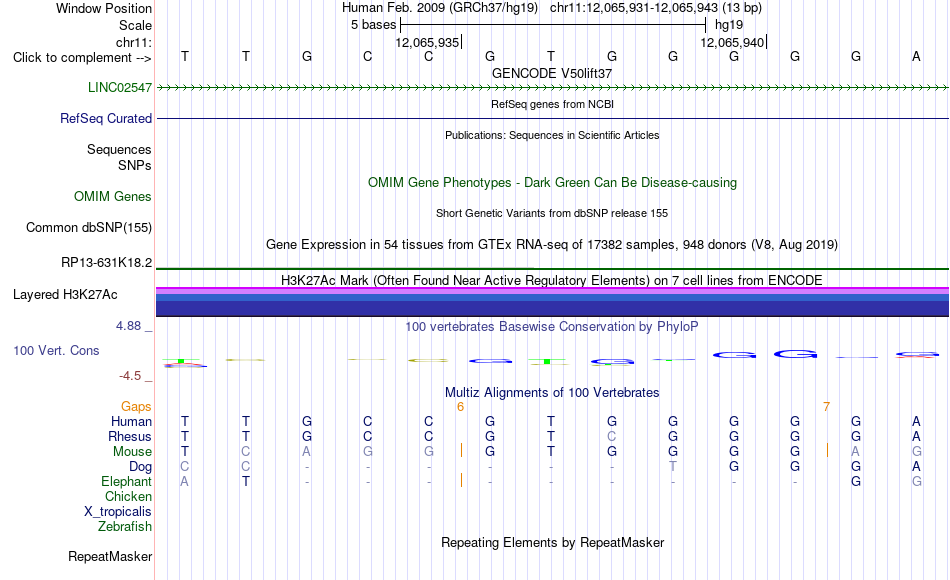The height and width of the screenshot is (580, 950).
Task: Click the RP13-631K18.2 GTEx label
Action: tap(107, 262)
